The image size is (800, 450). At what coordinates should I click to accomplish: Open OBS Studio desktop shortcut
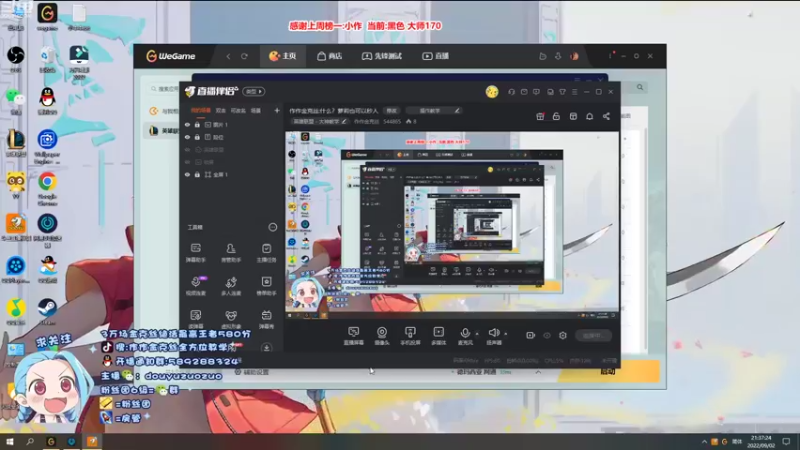(x=16, y=59)
